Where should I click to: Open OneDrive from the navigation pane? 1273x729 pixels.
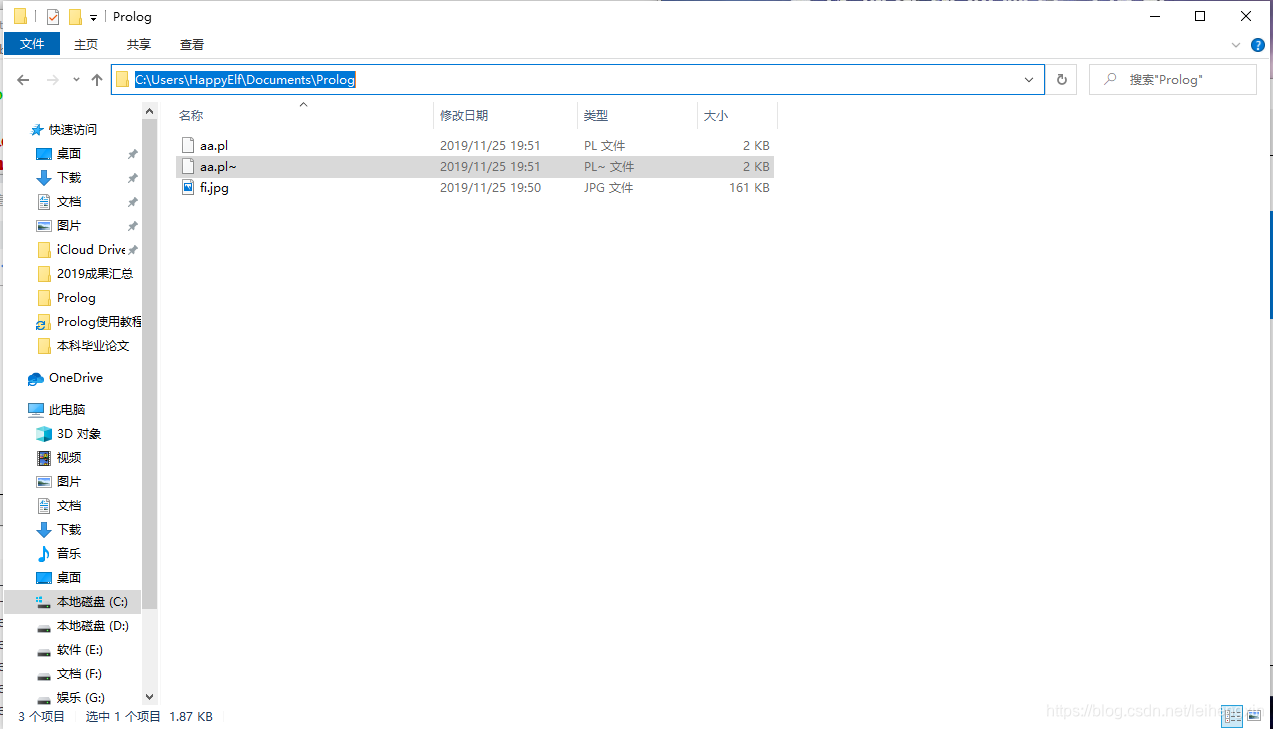coord(74,377)
